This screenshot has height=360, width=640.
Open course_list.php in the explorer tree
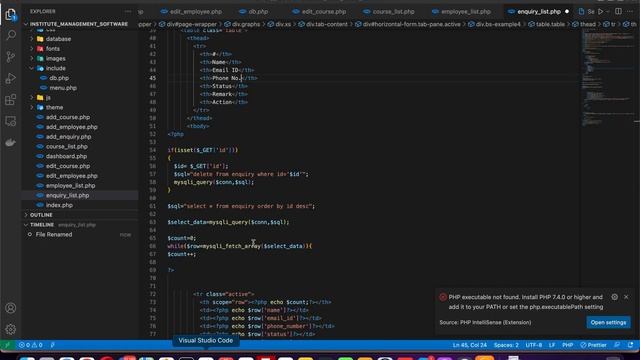[x=67, y=147]
